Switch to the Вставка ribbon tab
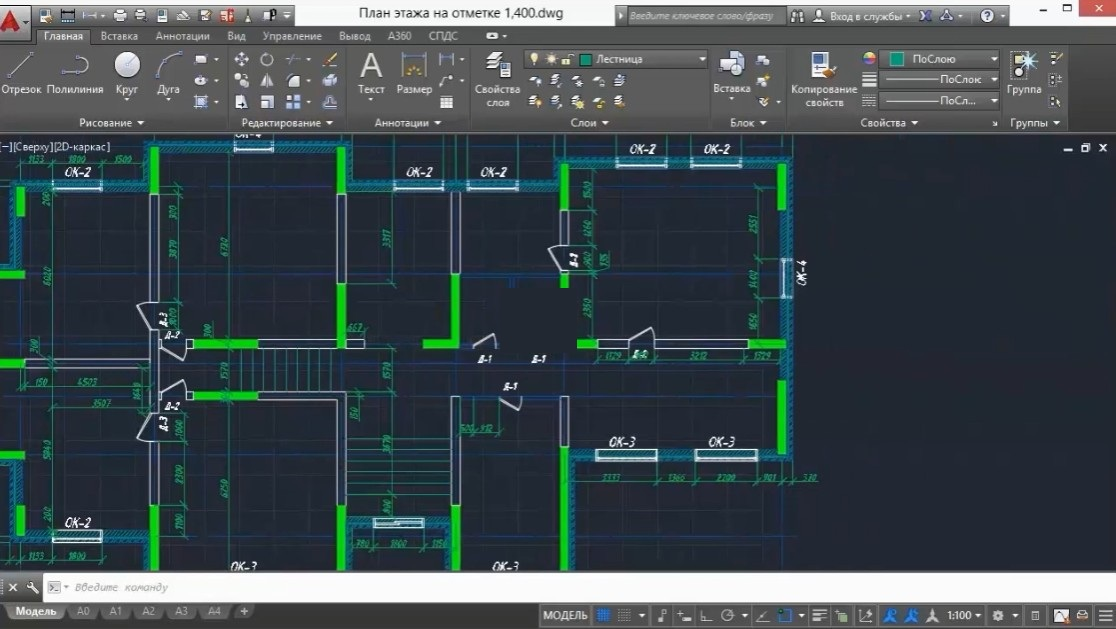Viewport: 1116px width, 629px height. 119,36
